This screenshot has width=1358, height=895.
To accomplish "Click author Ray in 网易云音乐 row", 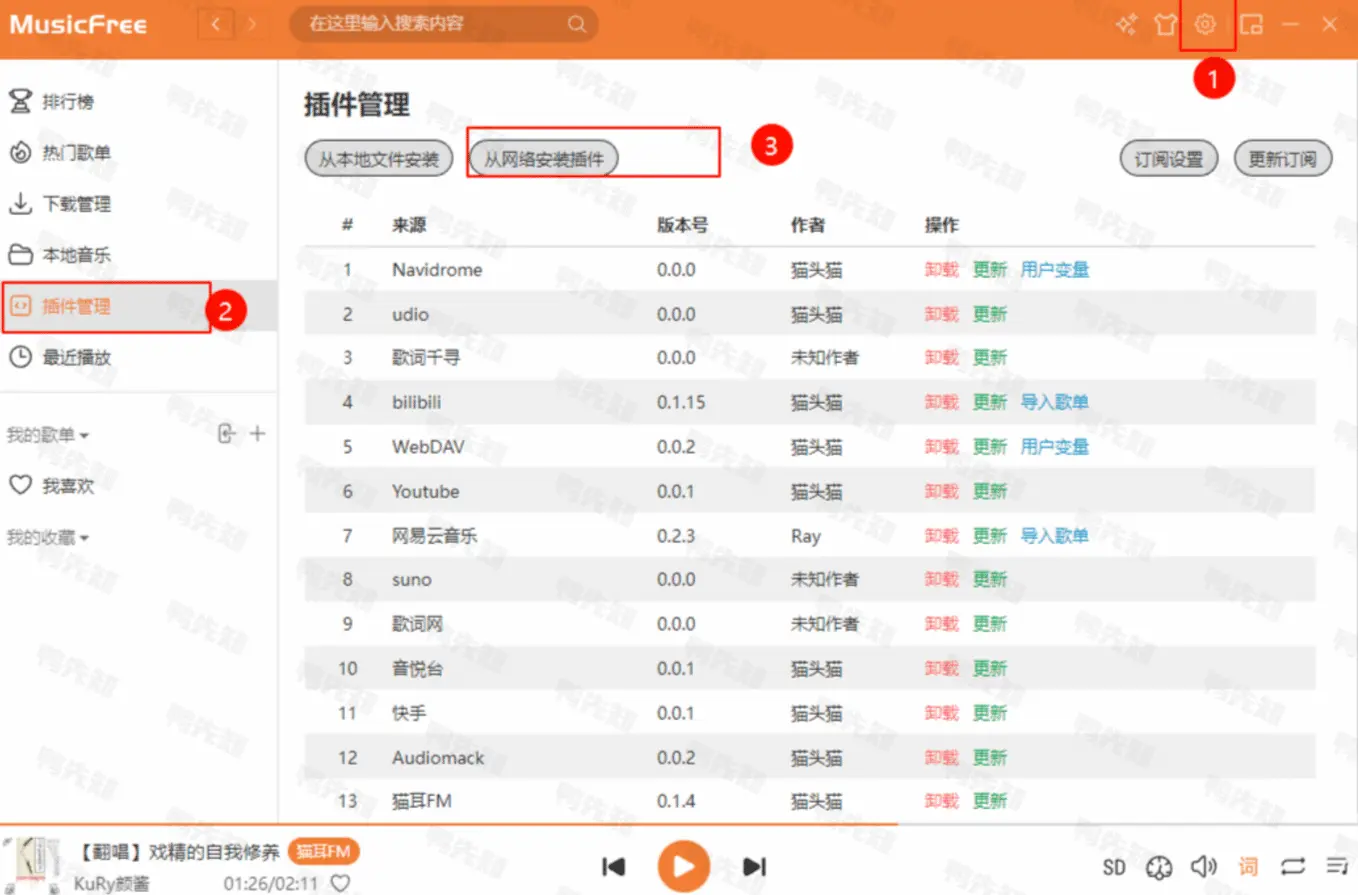I will tap(806, 536).
